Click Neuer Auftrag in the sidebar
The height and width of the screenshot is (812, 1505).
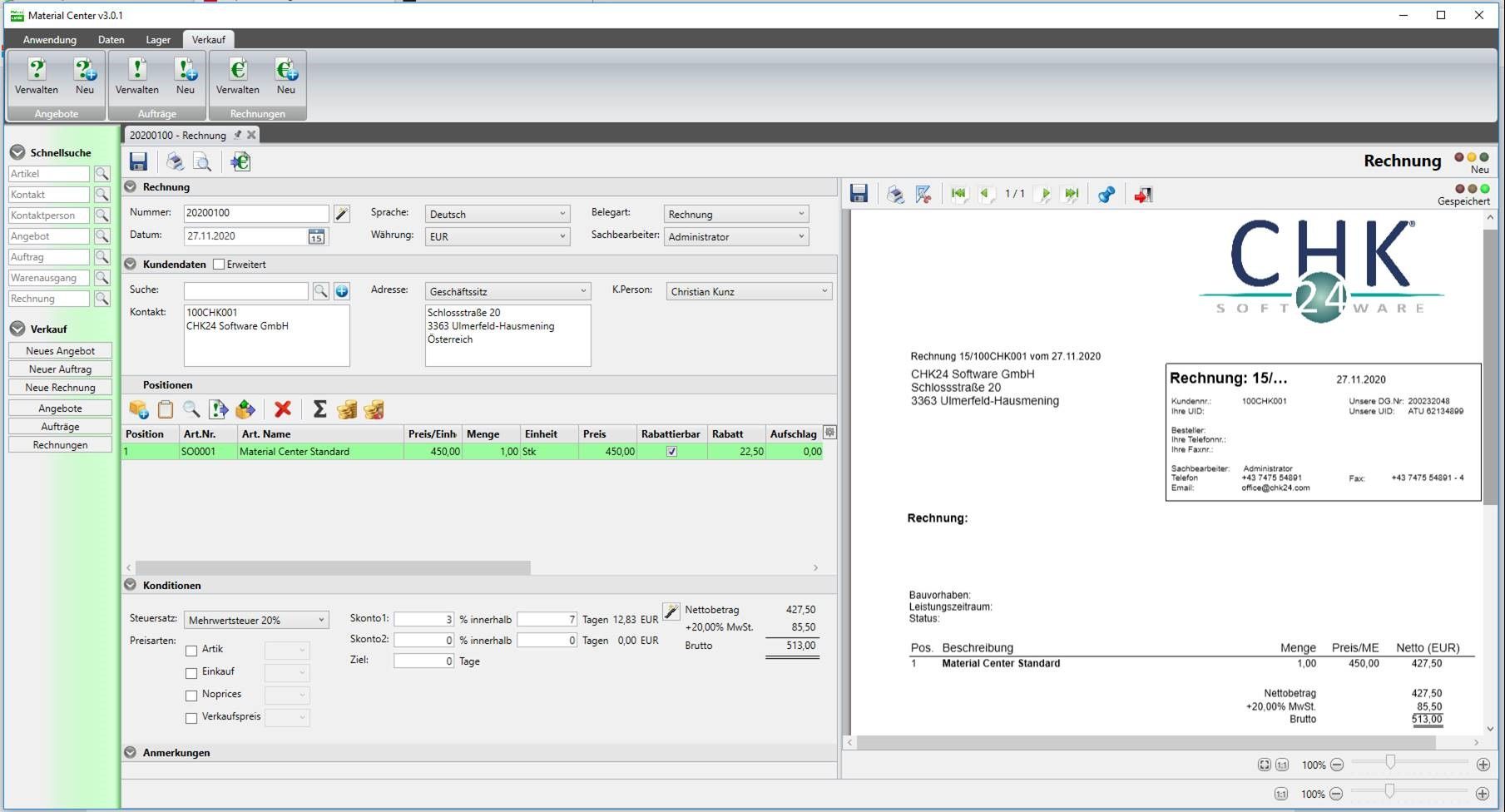pos(60,369)
